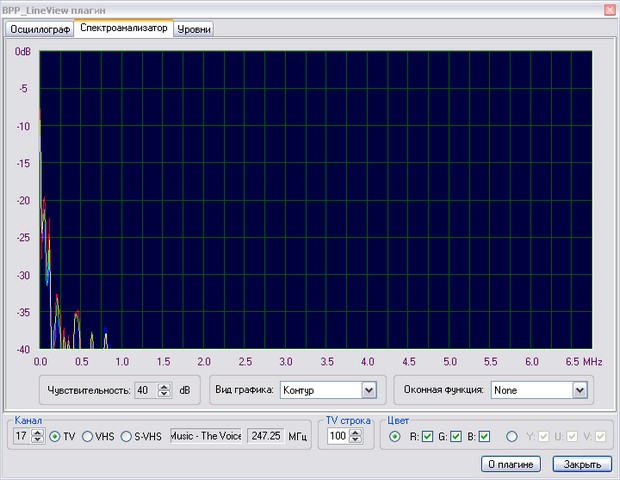Select the YUV color mode radio button

tap(512, 437)
